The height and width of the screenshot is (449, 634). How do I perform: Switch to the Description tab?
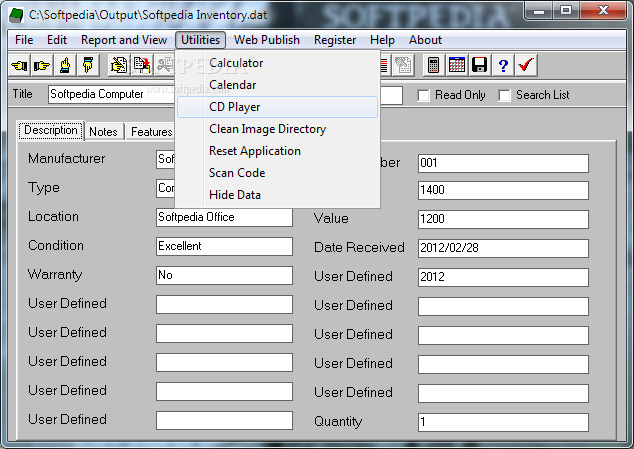51,130
